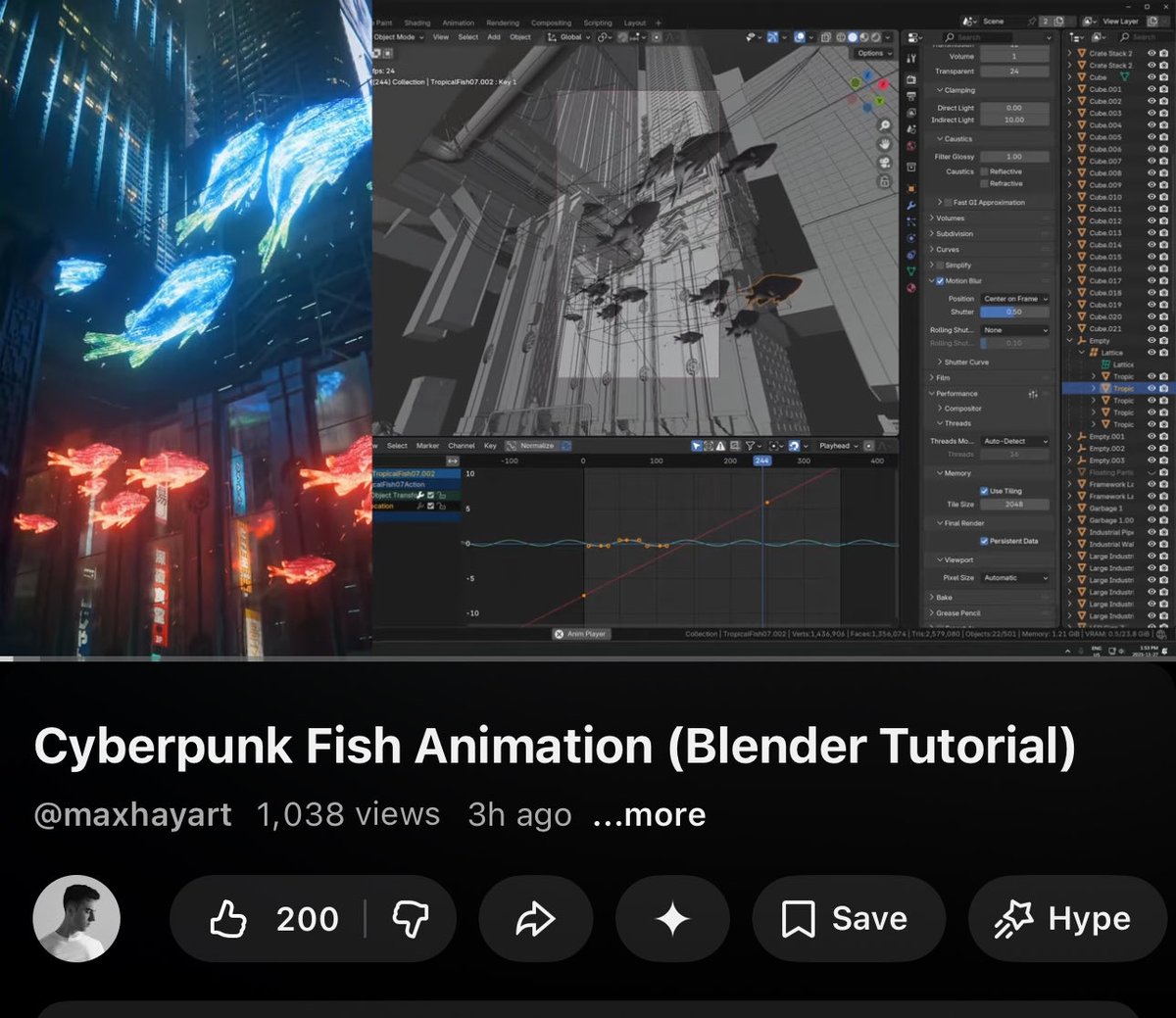Hype the video

tap(1066, 919)
